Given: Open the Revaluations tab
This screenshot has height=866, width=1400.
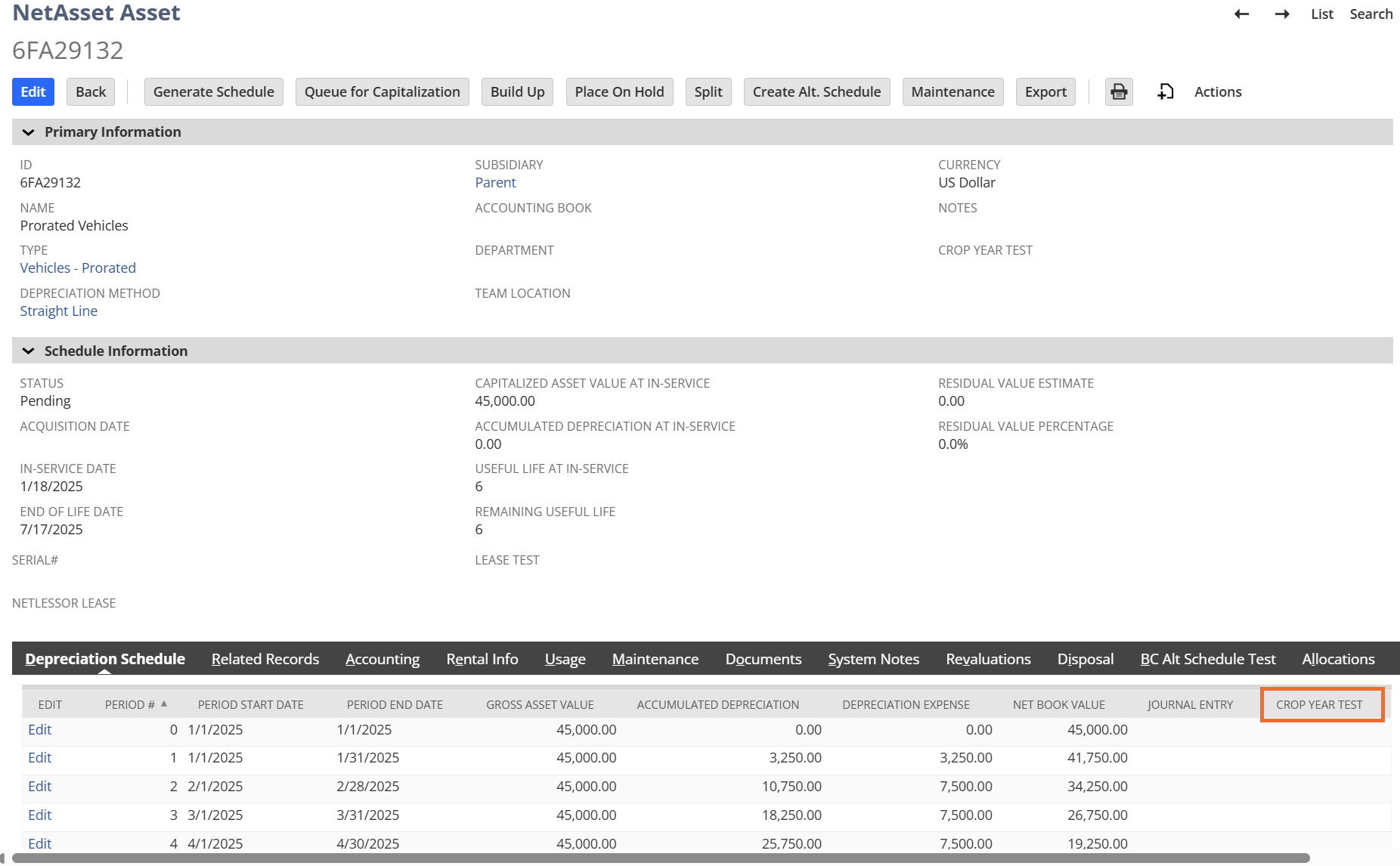Looking at the screenshot, I should click(989, 659).
